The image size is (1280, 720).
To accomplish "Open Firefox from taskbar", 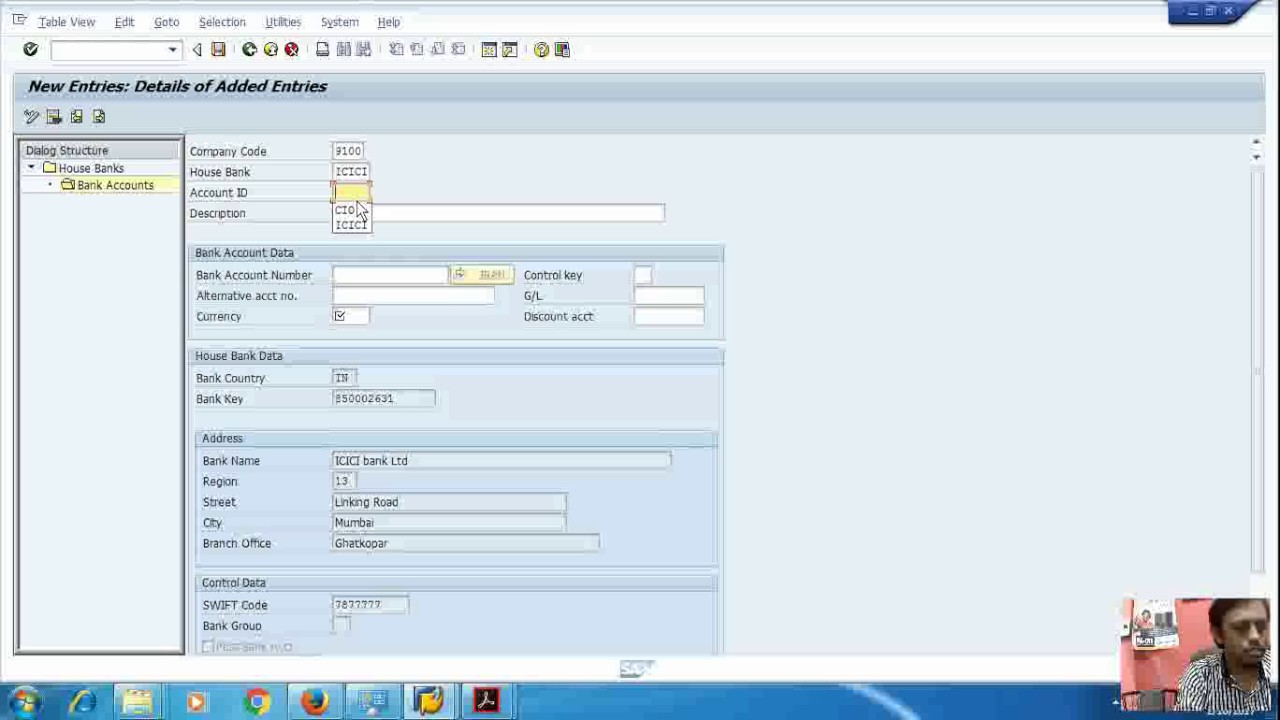I will pyautogui.click(x=315, y=702).
